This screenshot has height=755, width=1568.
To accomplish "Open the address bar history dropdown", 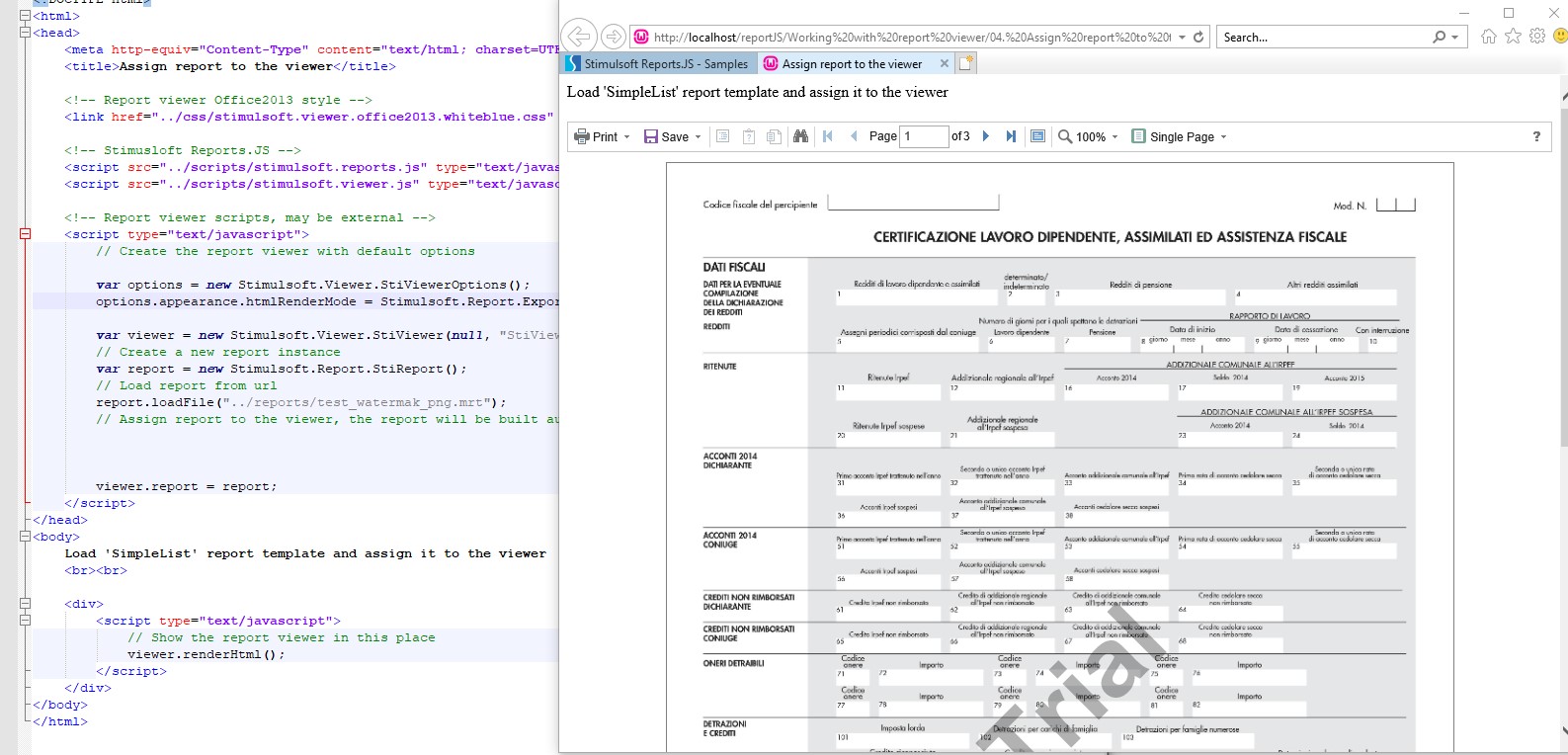I will [x=1182, y=38].
